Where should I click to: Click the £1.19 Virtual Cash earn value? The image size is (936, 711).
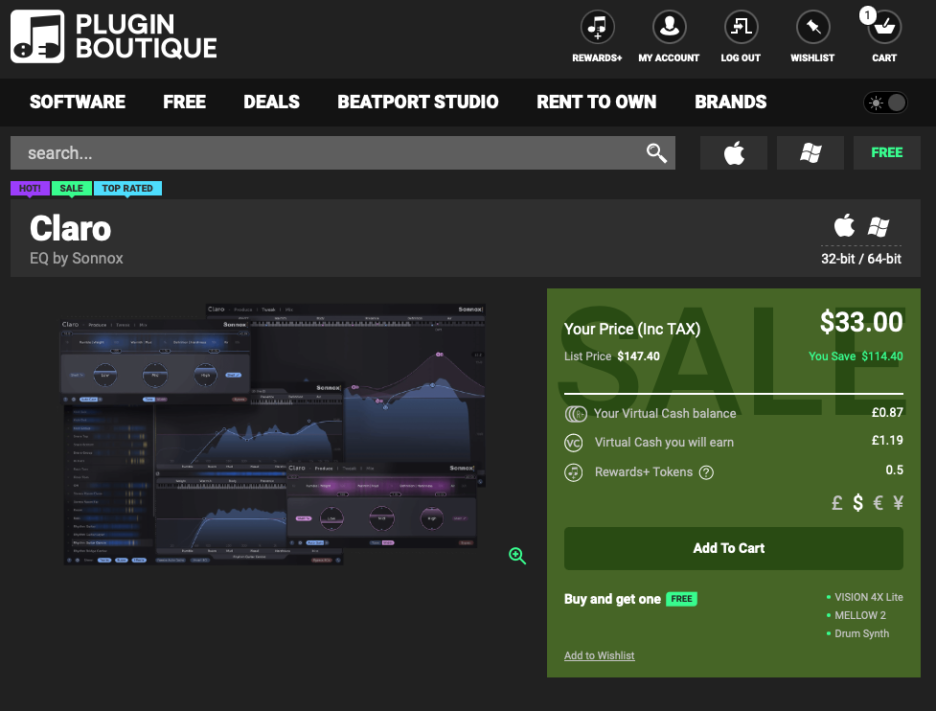pyautogui.click(x=887, y=441)
